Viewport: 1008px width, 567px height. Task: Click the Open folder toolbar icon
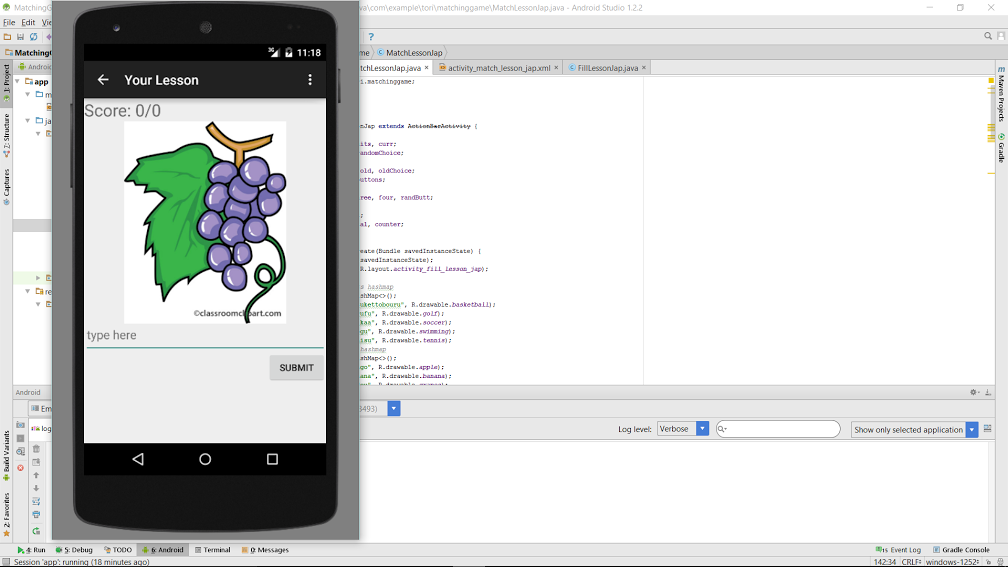(x=7, y=37)
